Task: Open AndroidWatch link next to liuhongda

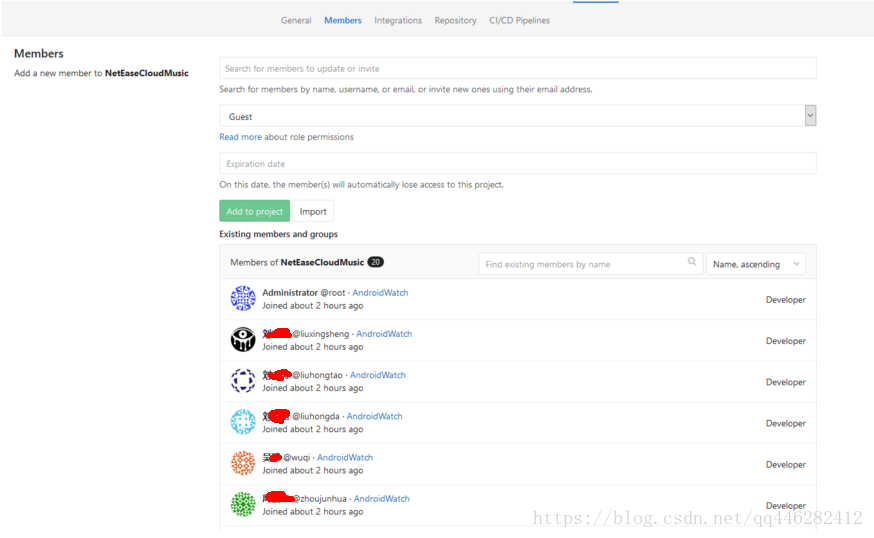Action: tap(375, 416)
